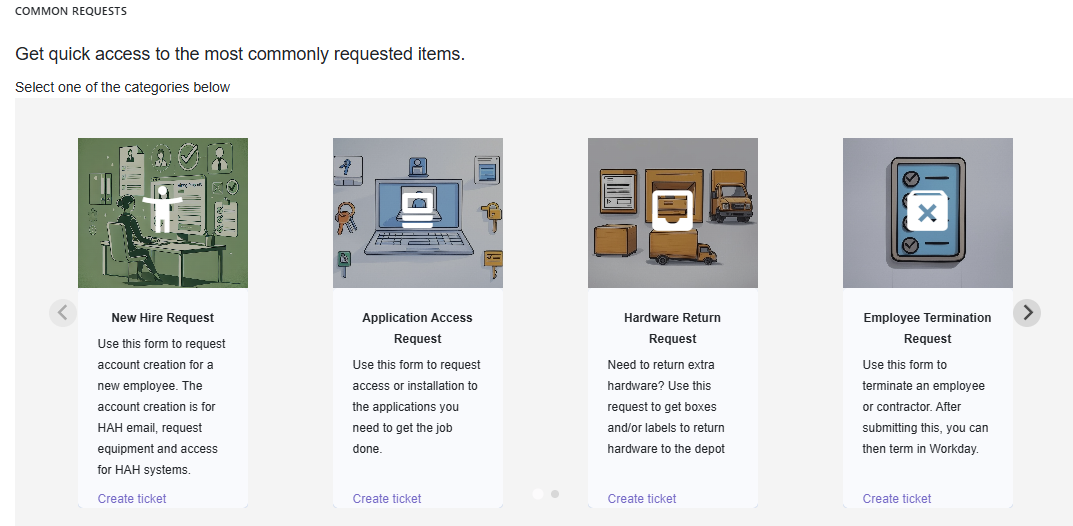The width and height of the screenshot is (1073, 526).
Task: Open the Employee Termination Request title
Action: 927,328
